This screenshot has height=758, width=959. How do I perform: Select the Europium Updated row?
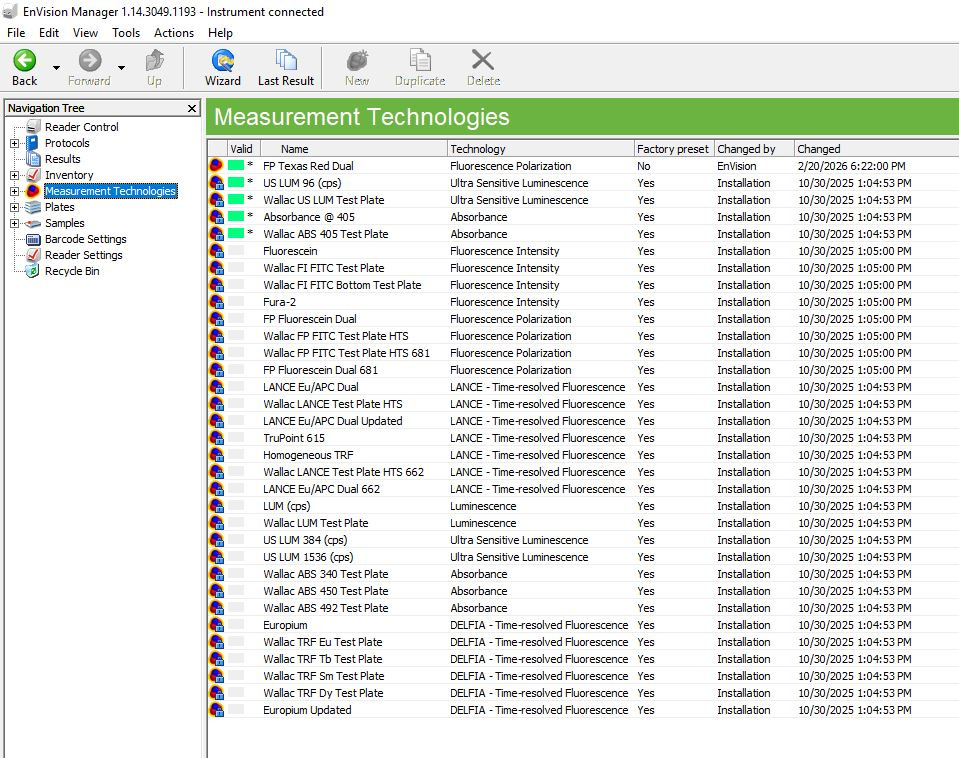307,710
